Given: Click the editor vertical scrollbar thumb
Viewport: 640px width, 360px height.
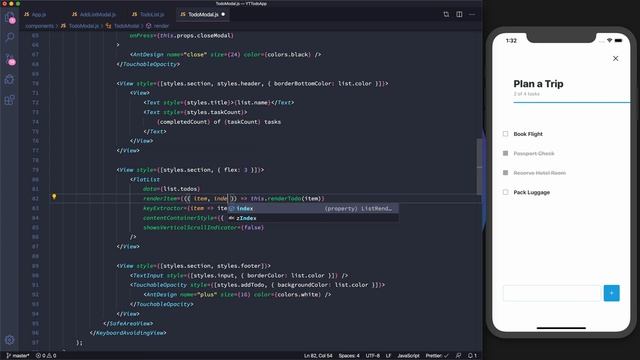Looking at the screenshot, I should tap(480, 166).
